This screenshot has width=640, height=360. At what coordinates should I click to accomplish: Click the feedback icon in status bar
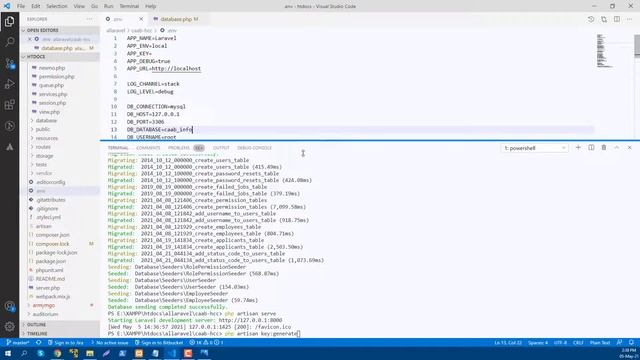[619, 342]
